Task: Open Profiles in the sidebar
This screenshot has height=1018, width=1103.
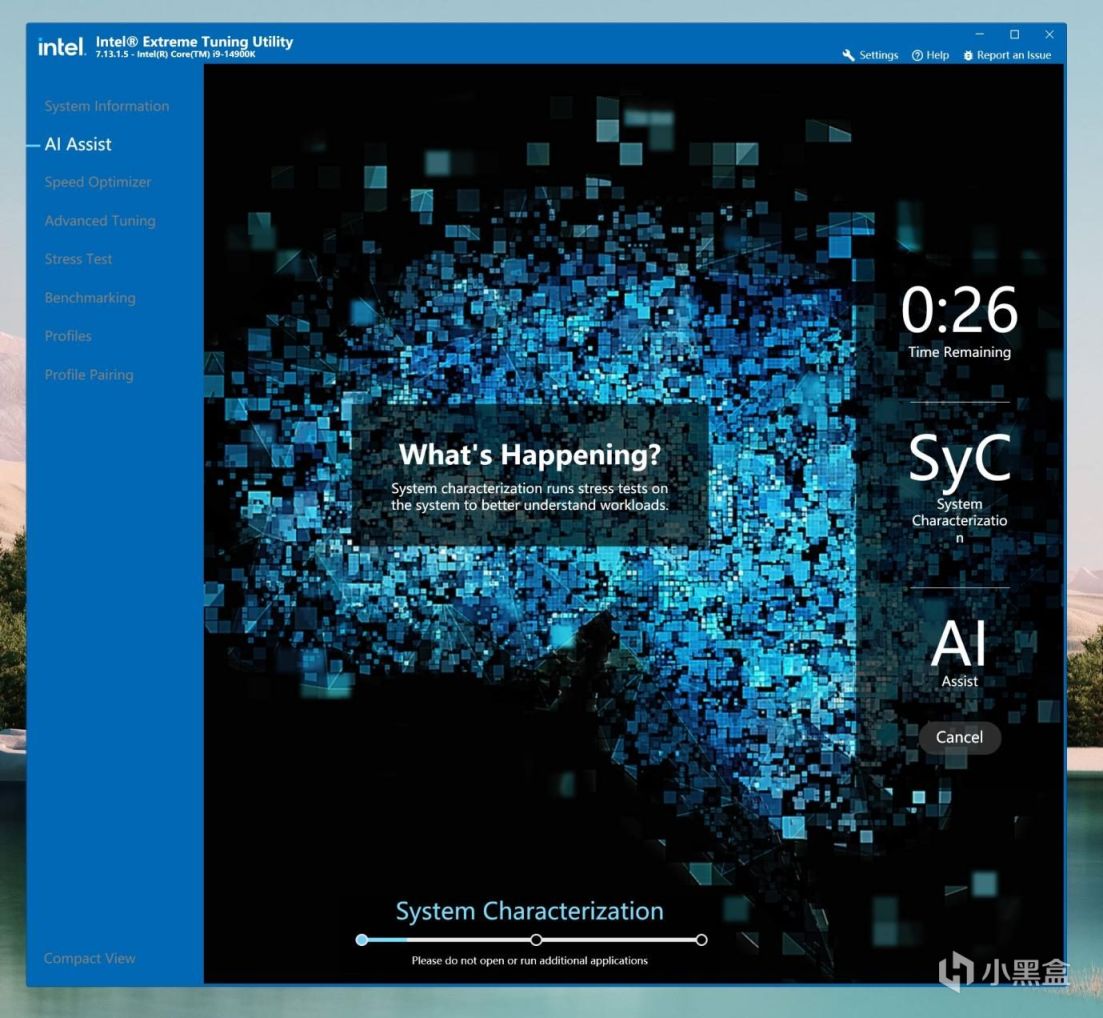Action: (68, 336)
